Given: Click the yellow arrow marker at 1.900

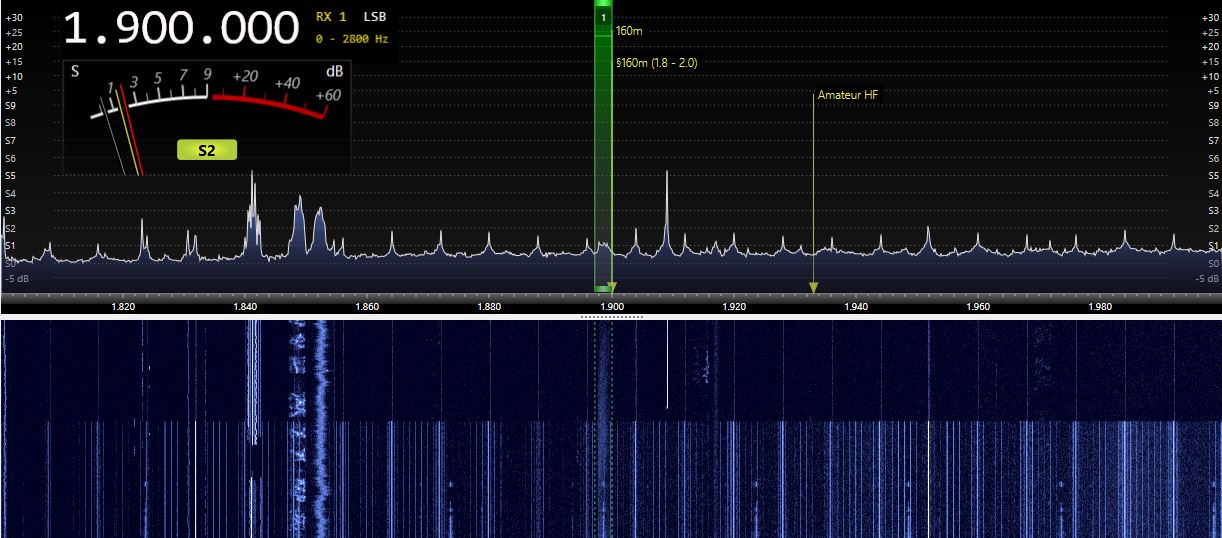Looking at the screenshot, I should tap(612, 288).
